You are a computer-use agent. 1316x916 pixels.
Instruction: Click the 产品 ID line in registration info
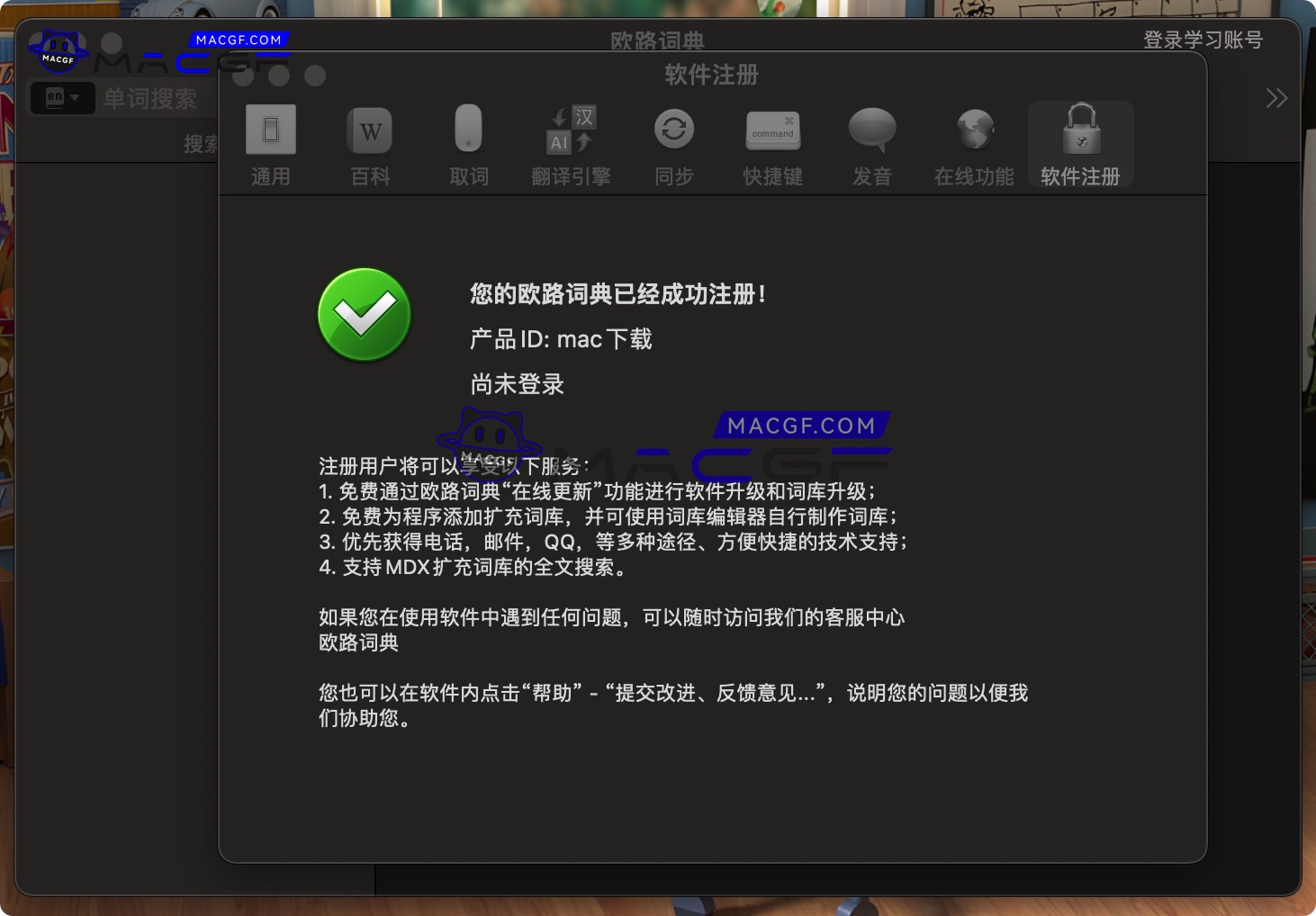pyautogui.click(x=560, y=339)
